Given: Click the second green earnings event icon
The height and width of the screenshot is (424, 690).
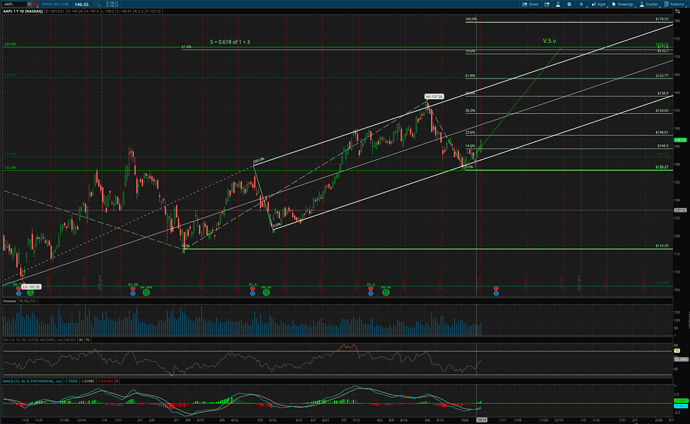Looking at the screenshot, I should [147, 292].
